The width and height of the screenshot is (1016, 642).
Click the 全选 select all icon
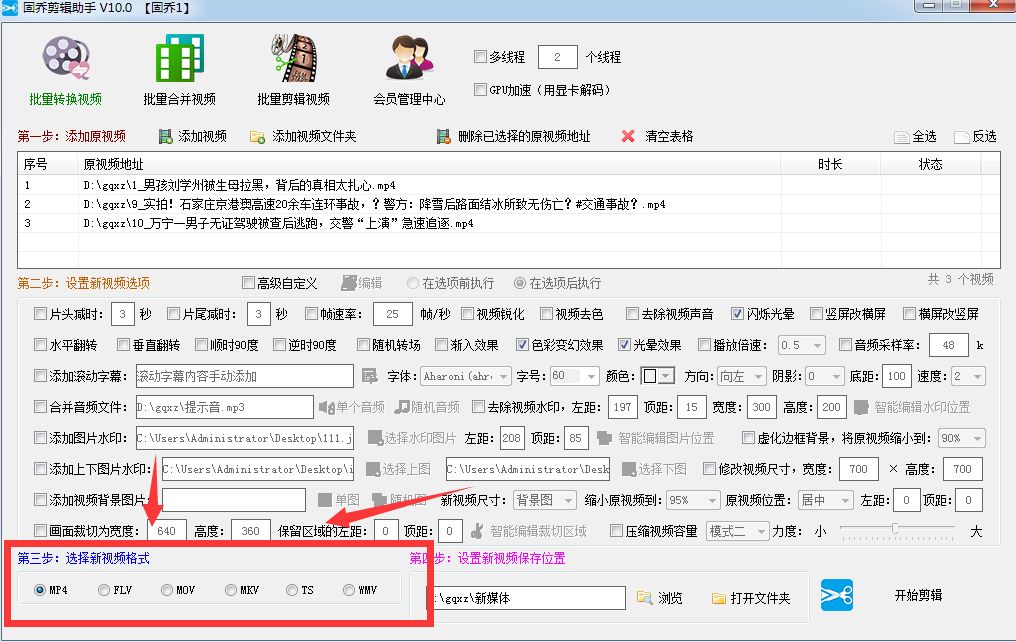[x=902, y=137]
